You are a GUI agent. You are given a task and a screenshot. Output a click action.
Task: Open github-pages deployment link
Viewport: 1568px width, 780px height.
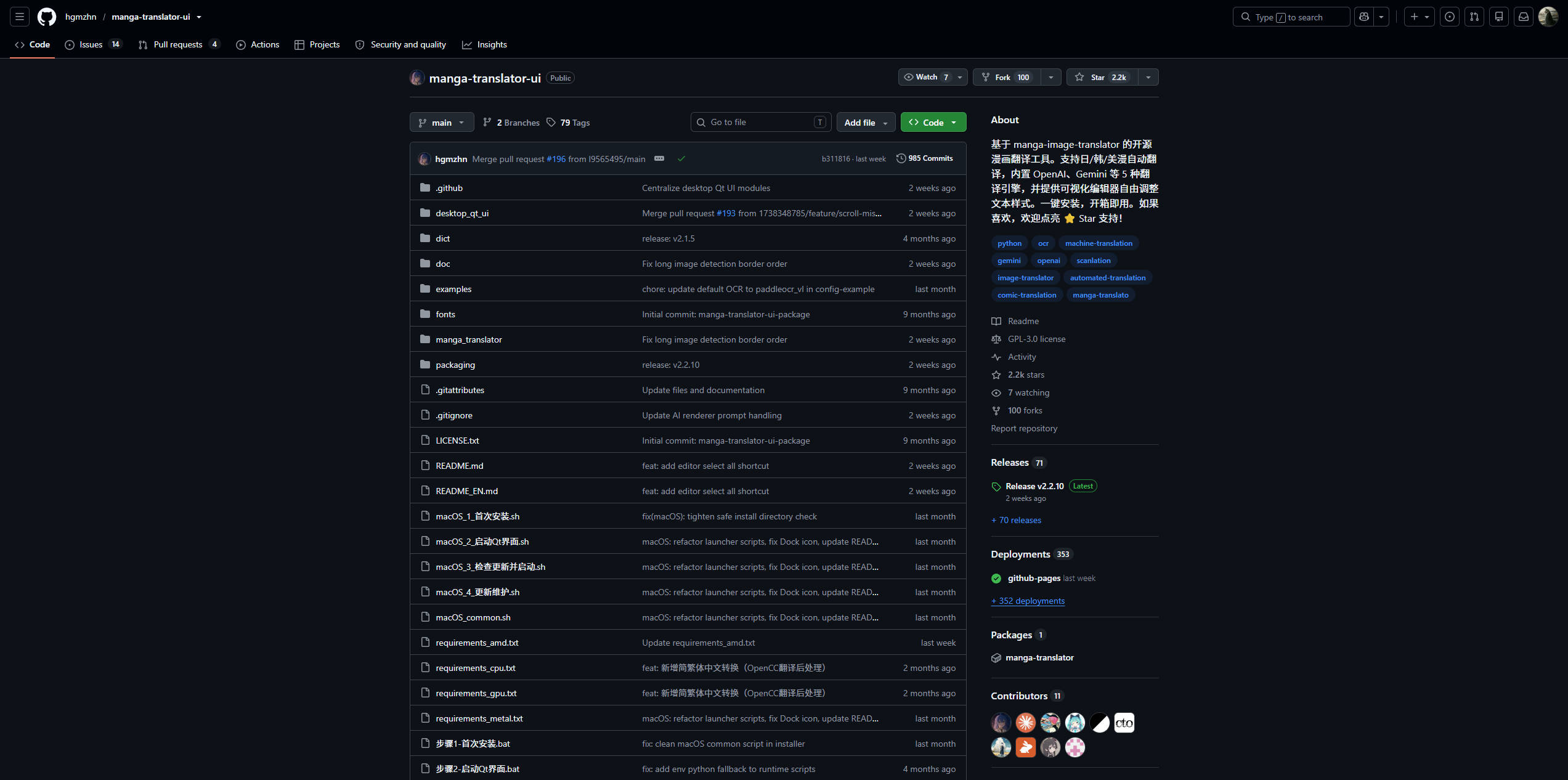[1034, 578]
